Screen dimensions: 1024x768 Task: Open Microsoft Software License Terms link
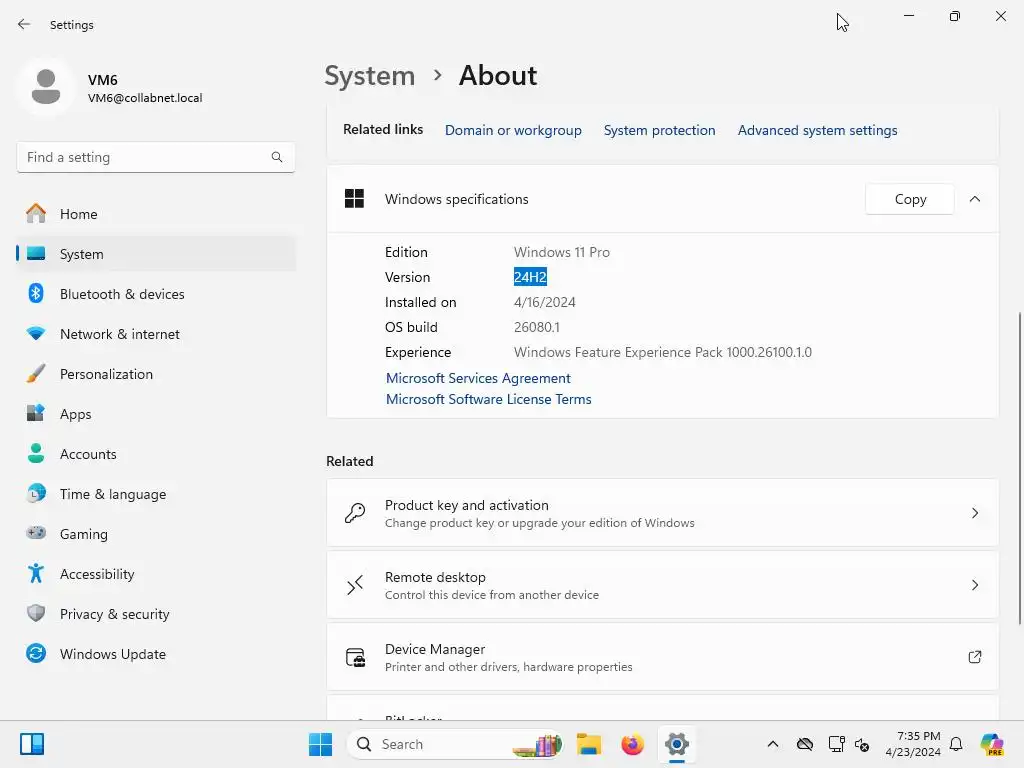pyautogui.click(x=488, y=399)
